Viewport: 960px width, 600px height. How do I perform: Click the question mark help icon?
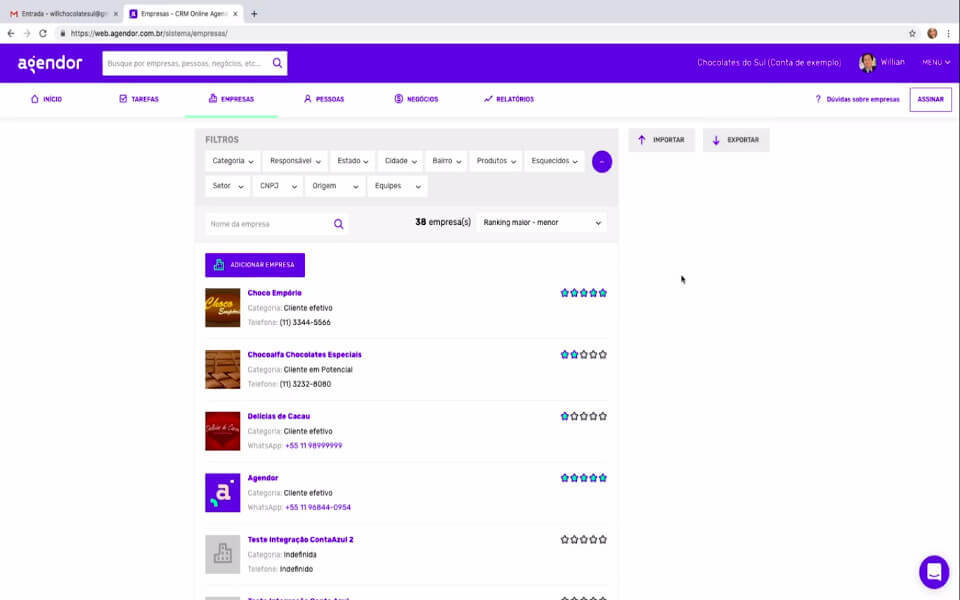[818, 99]
